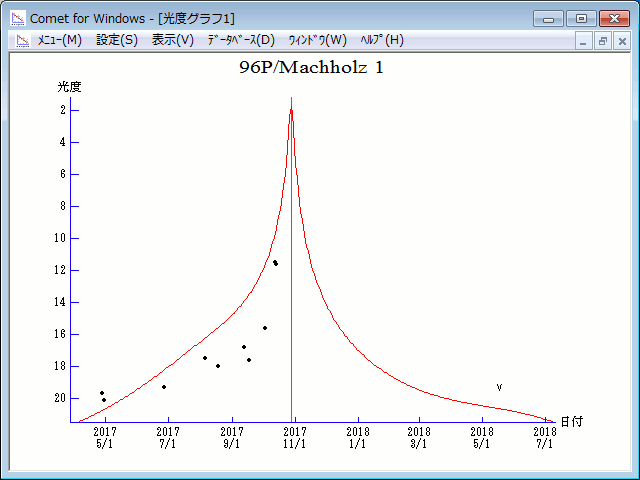Open the データベース(D) database menu
This screenshot has height=480, width=640.
(x=240, y=40)
